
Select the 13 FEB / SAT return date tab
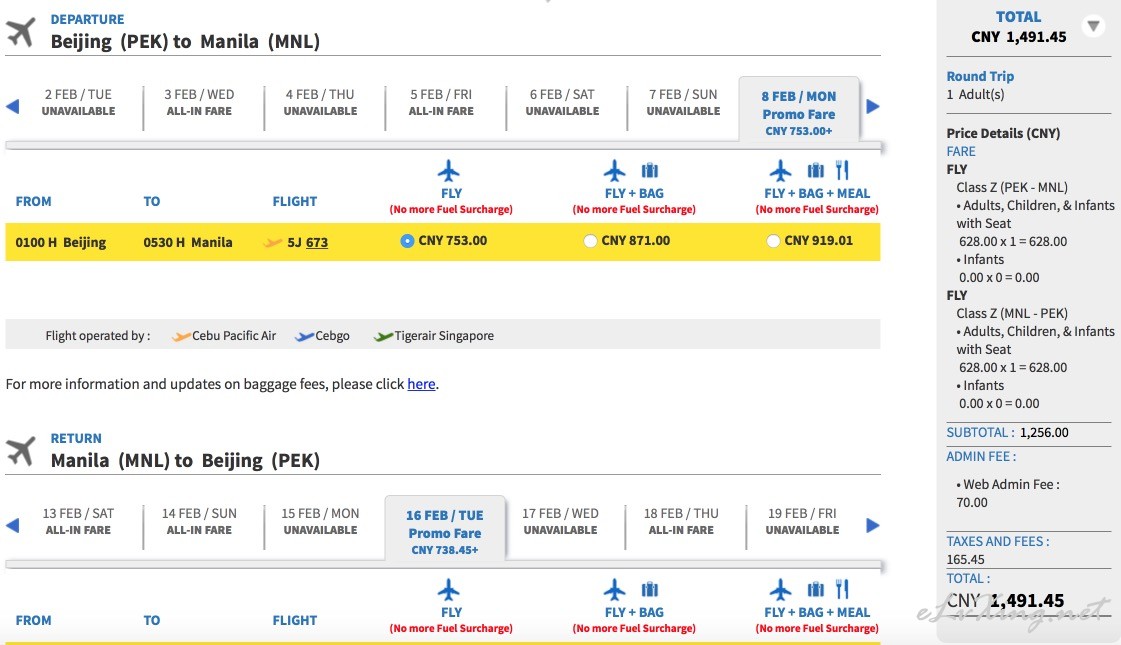79,521
